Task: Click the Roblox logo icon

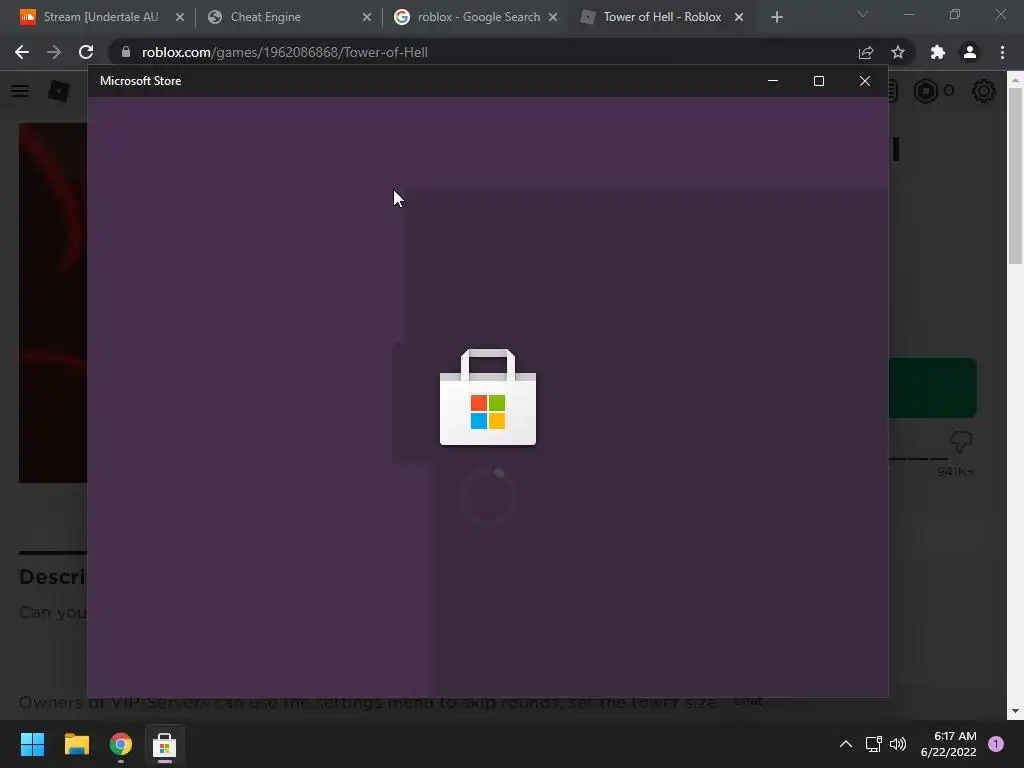Action: point(59,91)
